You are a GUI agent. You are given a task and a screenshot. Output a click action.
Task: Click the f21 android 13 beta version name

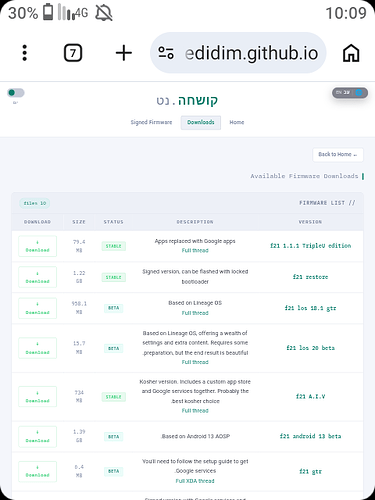310,436
